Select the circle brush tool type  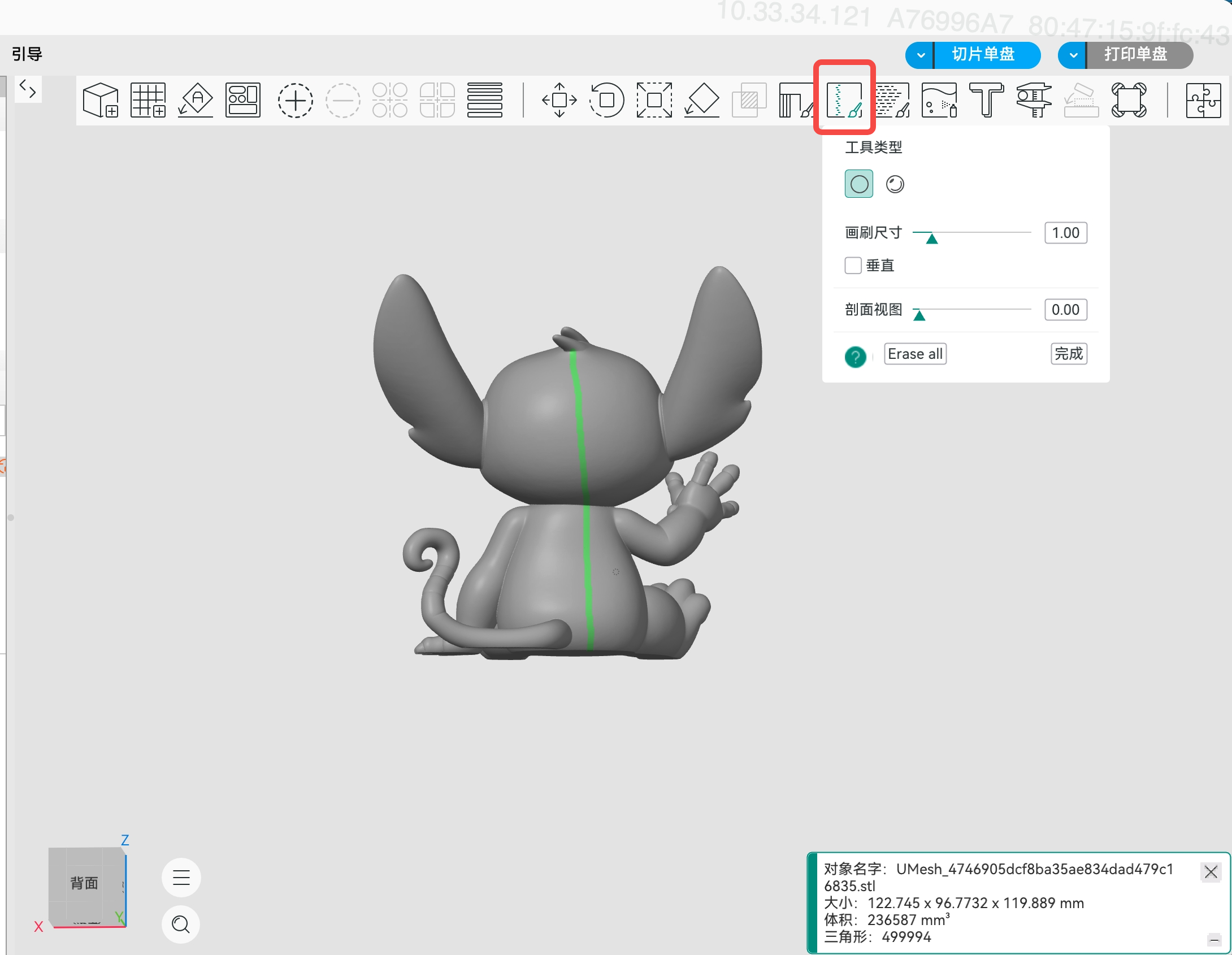tap(859, 184)
